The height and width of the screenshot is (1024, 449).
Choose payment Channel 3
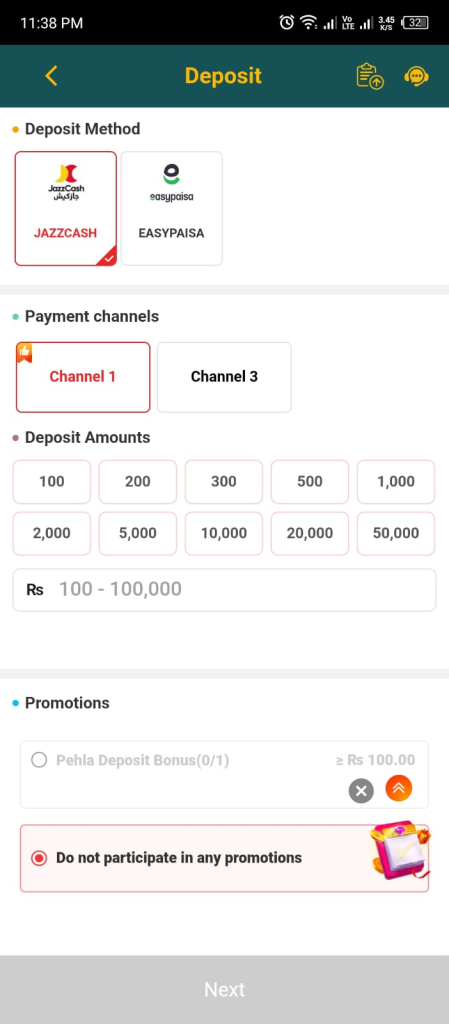pyautogui.click(x=224, y=377)
